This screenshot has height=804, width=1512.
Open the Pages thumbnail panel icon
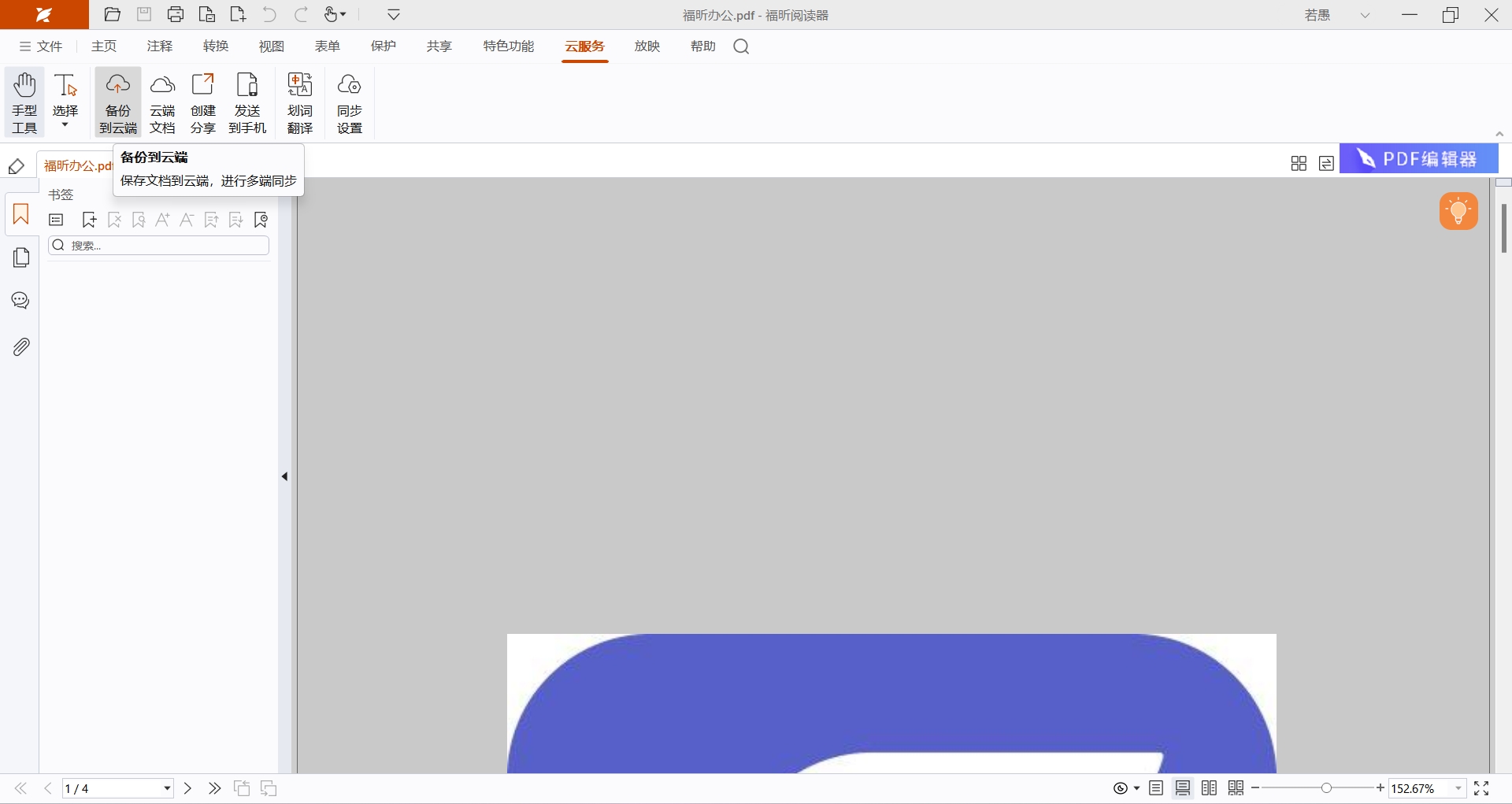pyautogui.click(x=21, y=258)
